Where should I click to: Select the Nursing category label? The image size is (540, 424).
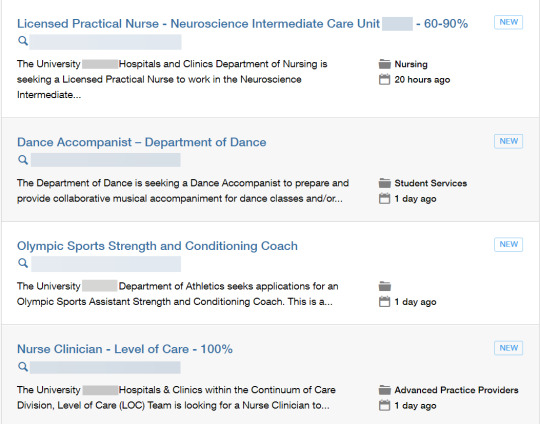pos(411,64)
